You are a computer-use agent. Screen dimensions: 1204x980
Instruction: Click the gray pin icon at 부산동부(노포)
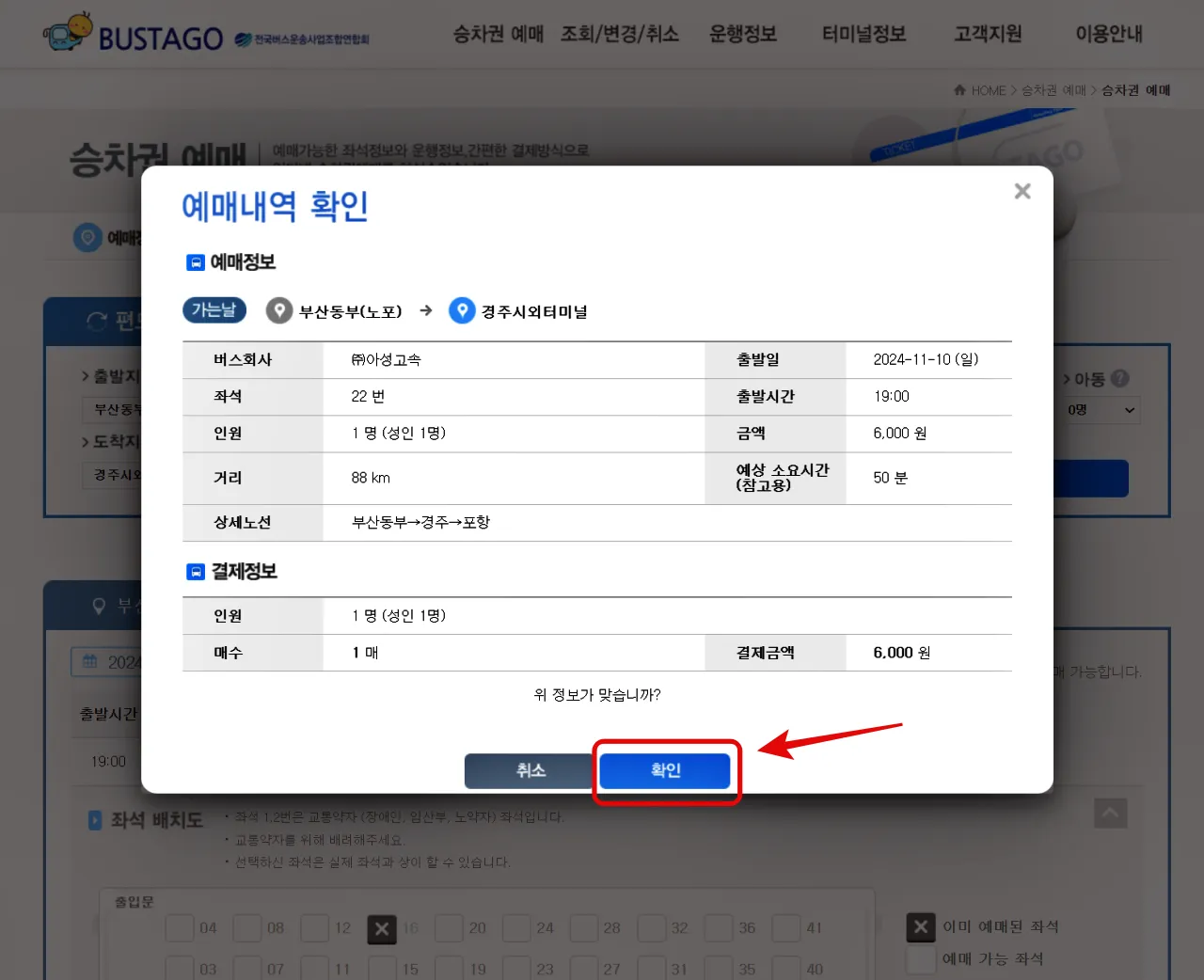279,310
